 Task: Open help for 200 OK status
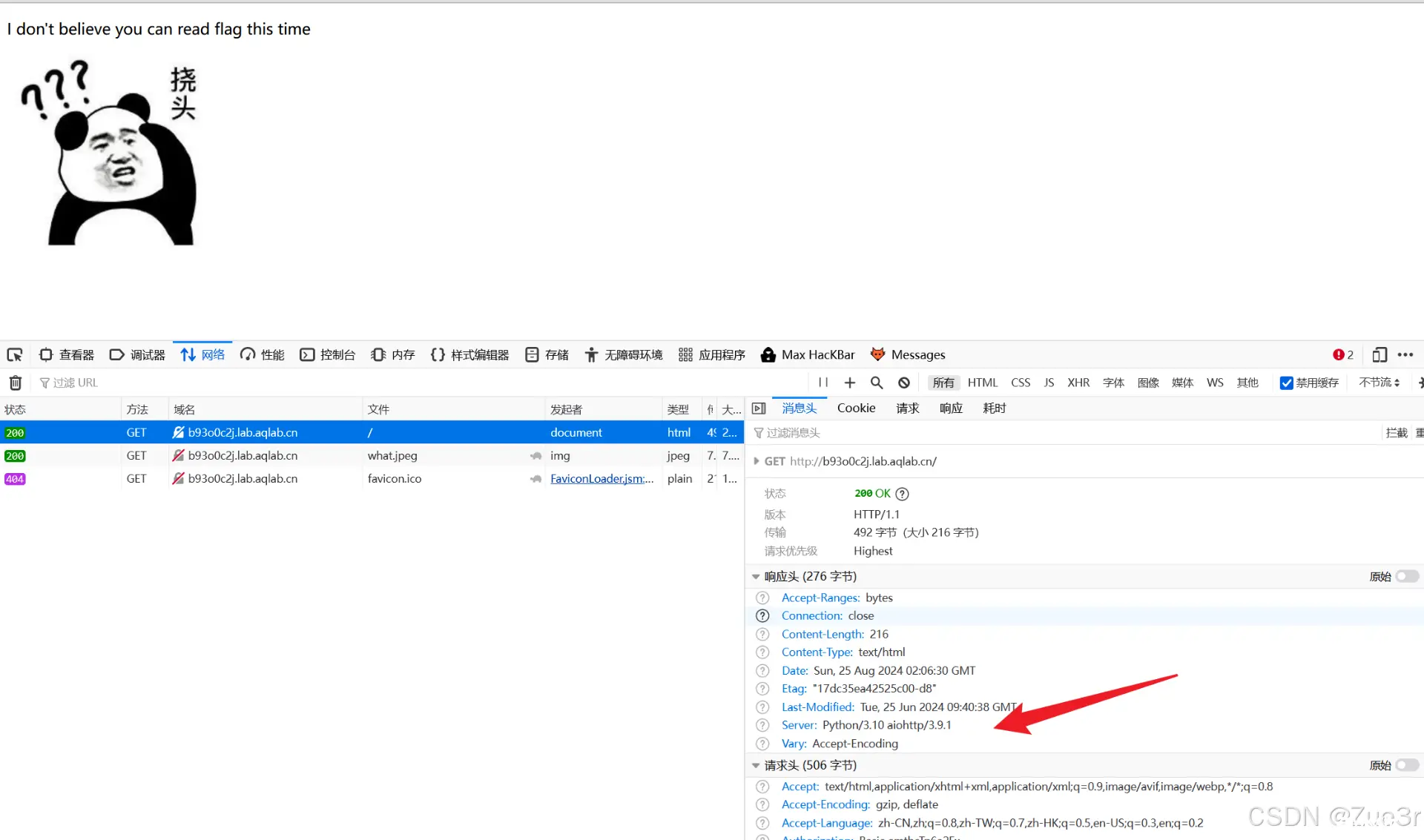[902, 494]
